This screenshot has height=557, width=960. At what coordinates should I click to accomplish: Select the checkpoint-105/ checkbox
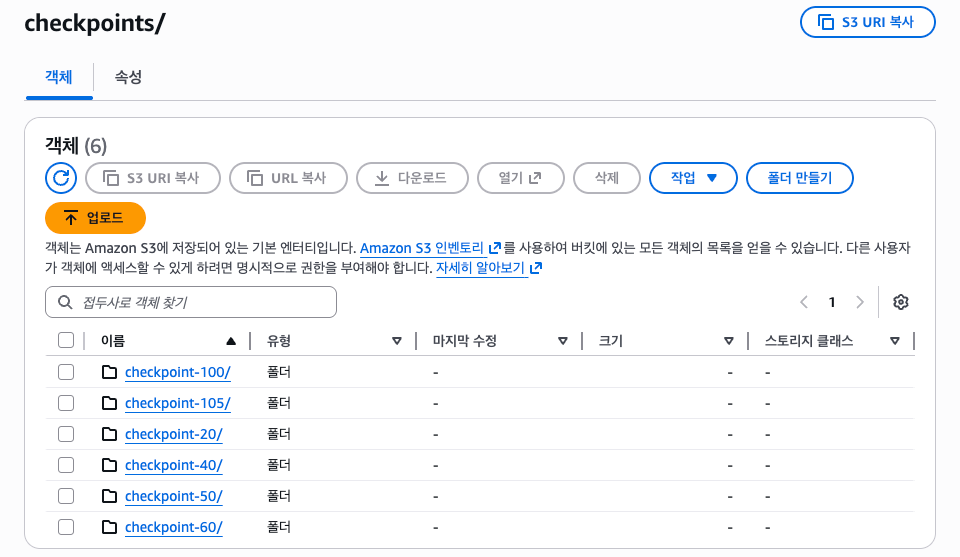click(66, 403)
